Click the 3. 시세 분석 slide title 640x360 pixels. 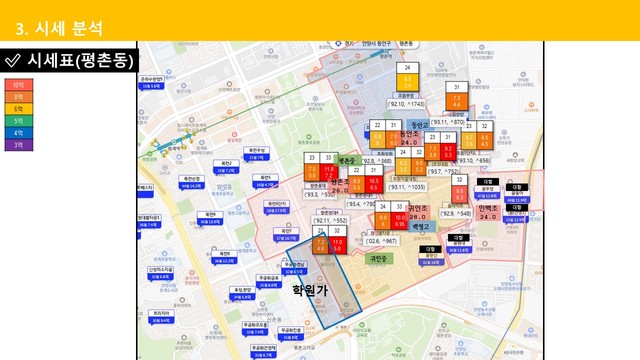pyautogui.click(x=59, y=29)
